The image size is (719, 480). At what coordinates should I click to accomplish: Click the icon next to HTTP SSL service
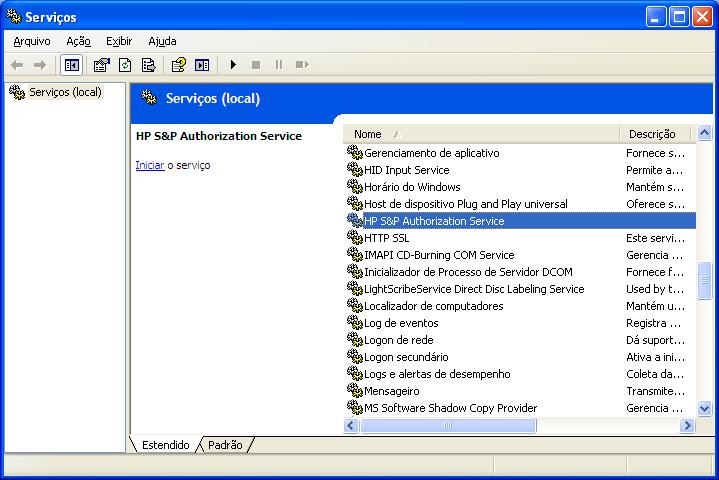tap(354, 238)
